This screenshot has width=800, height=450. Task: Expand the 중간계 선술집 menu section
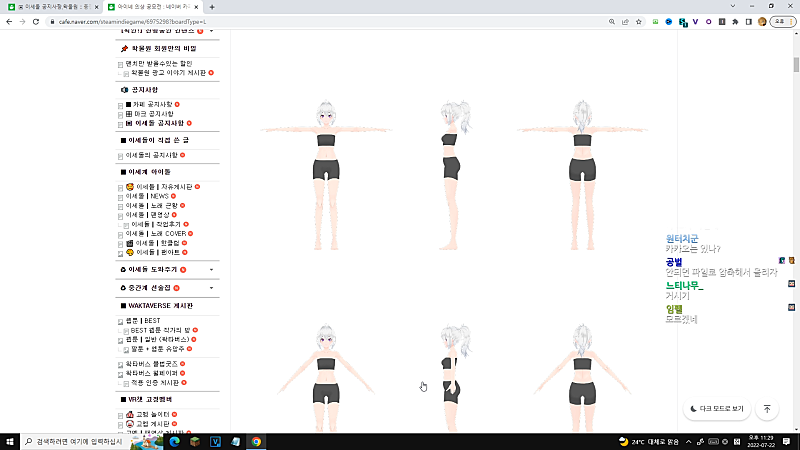coord(211,287)
